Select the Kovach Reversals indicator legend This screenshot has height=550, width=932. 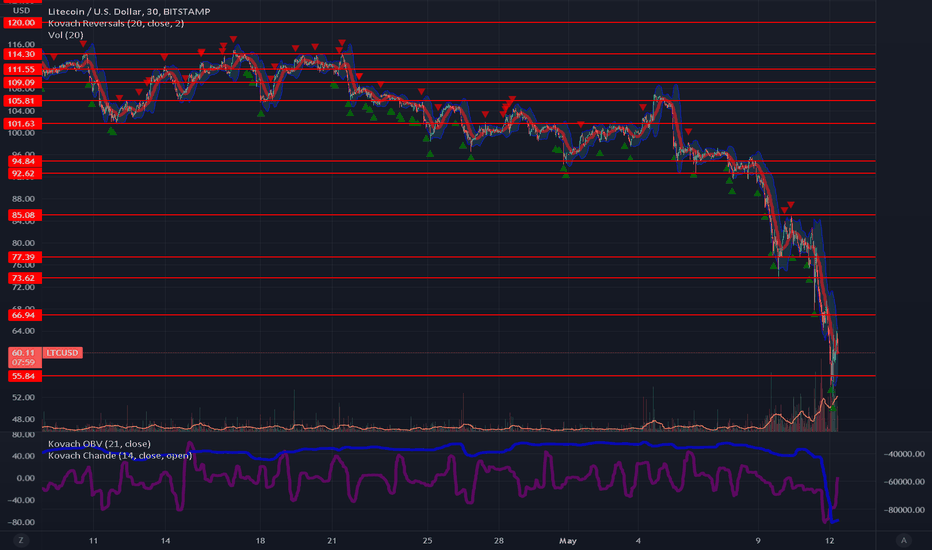[116, 23]
